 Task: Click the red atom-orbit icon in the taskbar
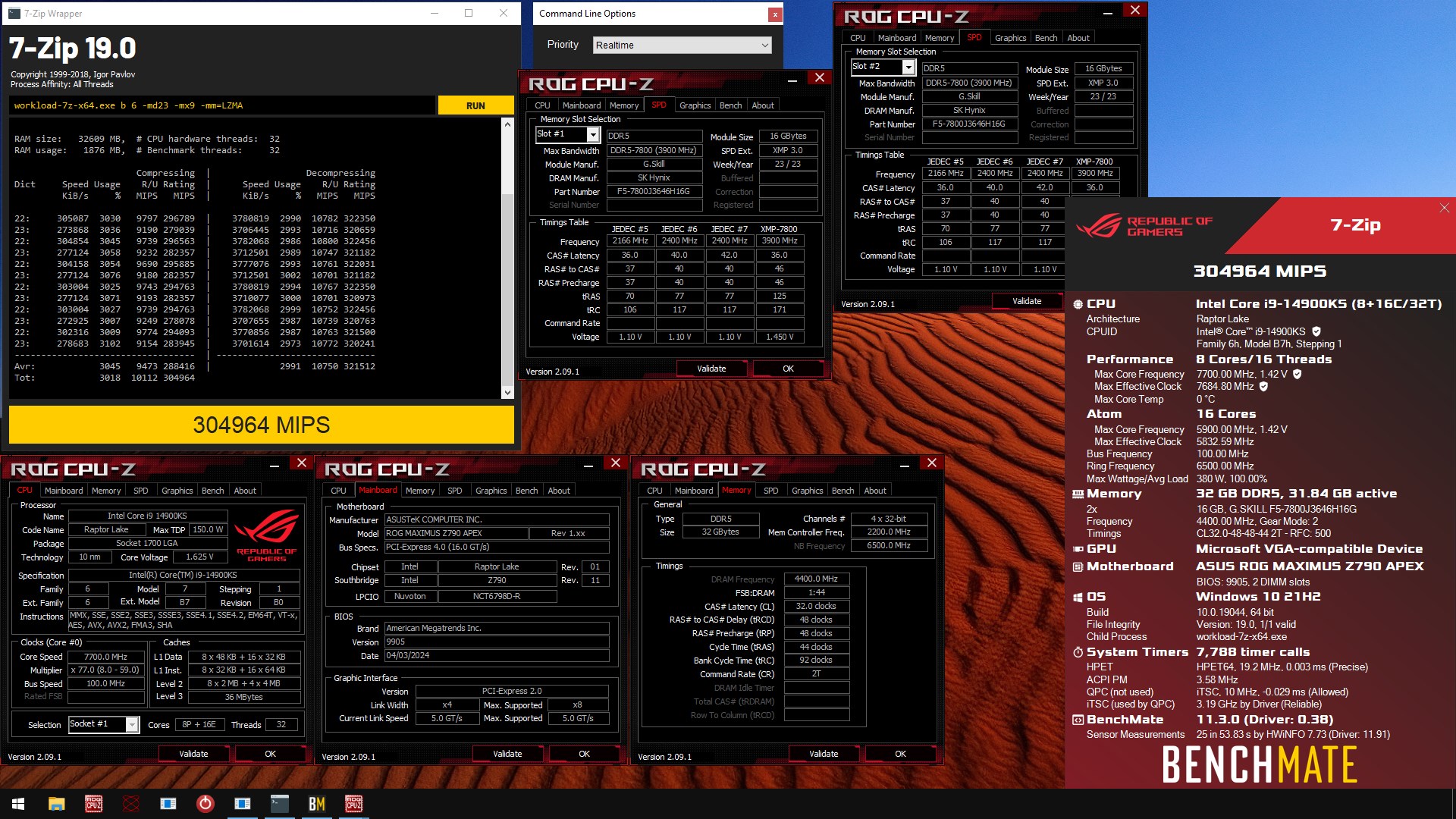click(131, 804)
